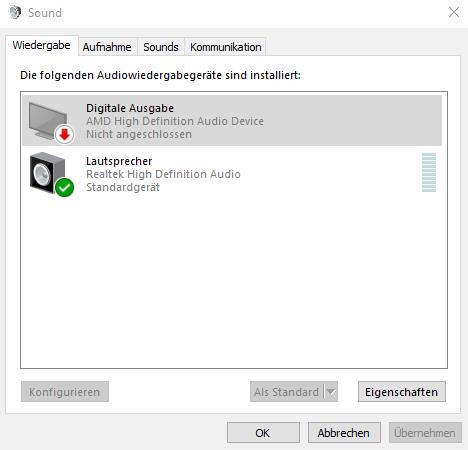This screenshot has height=450, width=468.
Task: Select the Wiedergabe tab
Action: [42, 45]
